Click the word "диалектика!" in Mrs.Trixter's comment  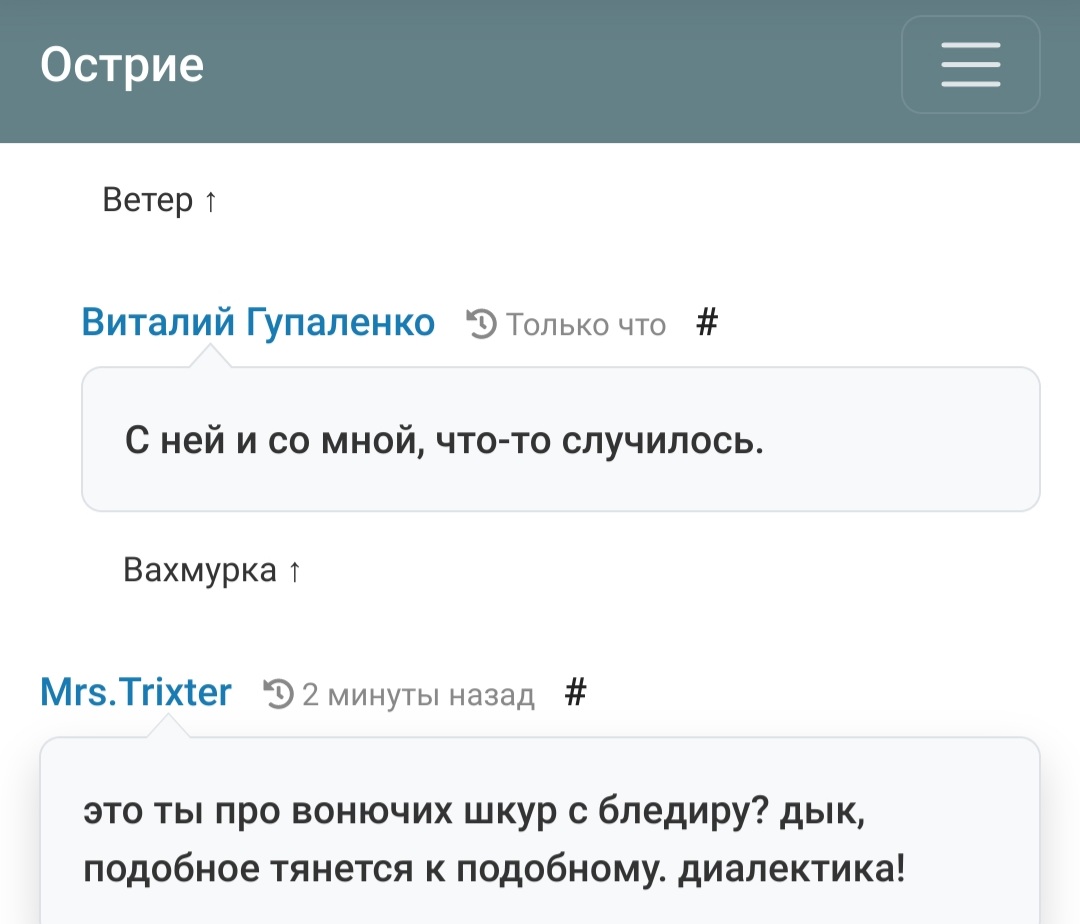click(791, 868)
